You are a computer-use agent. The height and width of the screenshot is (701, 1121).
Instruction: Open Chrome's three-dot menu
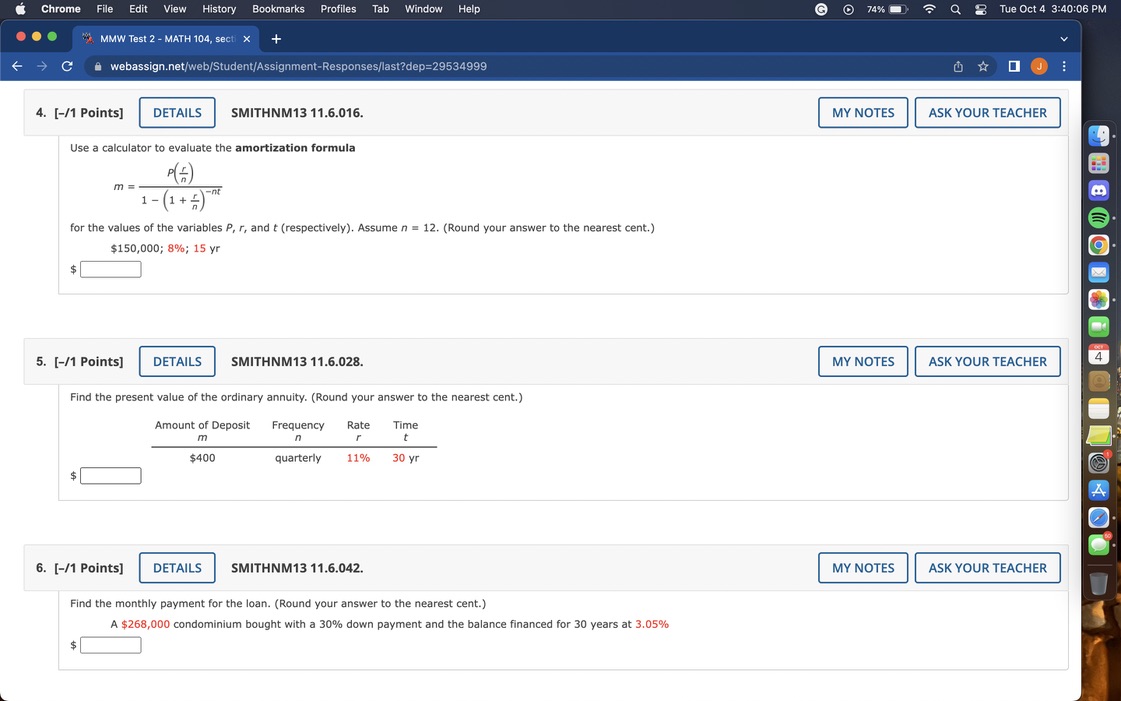pyautogui.click(x=1063, y=66)
